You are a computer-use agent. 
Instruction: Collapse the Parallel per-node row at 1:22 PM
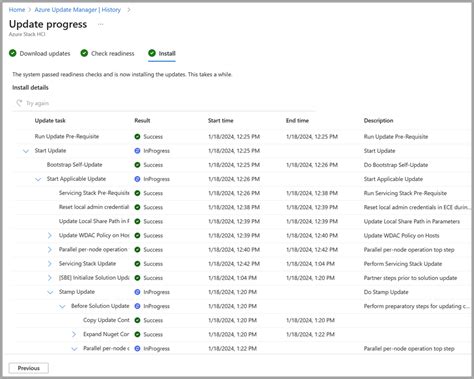pos(74,349)
